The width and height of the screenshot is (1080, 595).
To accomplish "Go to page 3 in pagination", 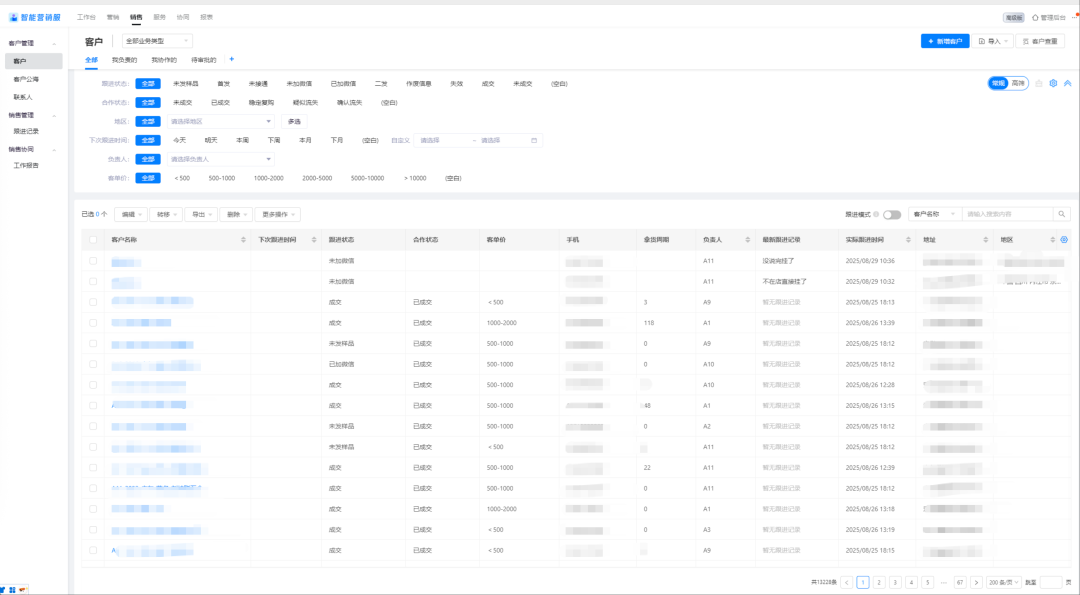I will (895, 583).
